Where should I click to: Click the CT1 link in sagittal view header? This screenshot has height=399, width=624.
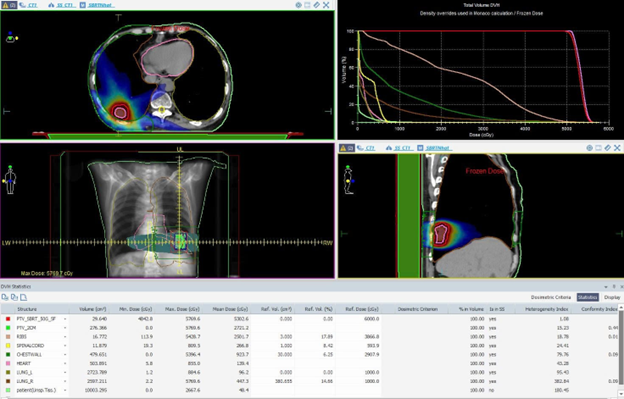click(370, 148)
